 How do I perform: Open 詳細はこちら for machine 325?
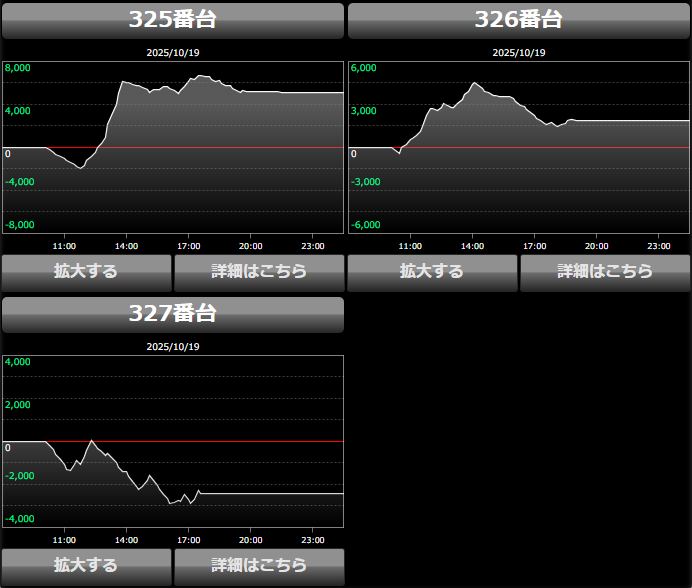coord(259,271)
